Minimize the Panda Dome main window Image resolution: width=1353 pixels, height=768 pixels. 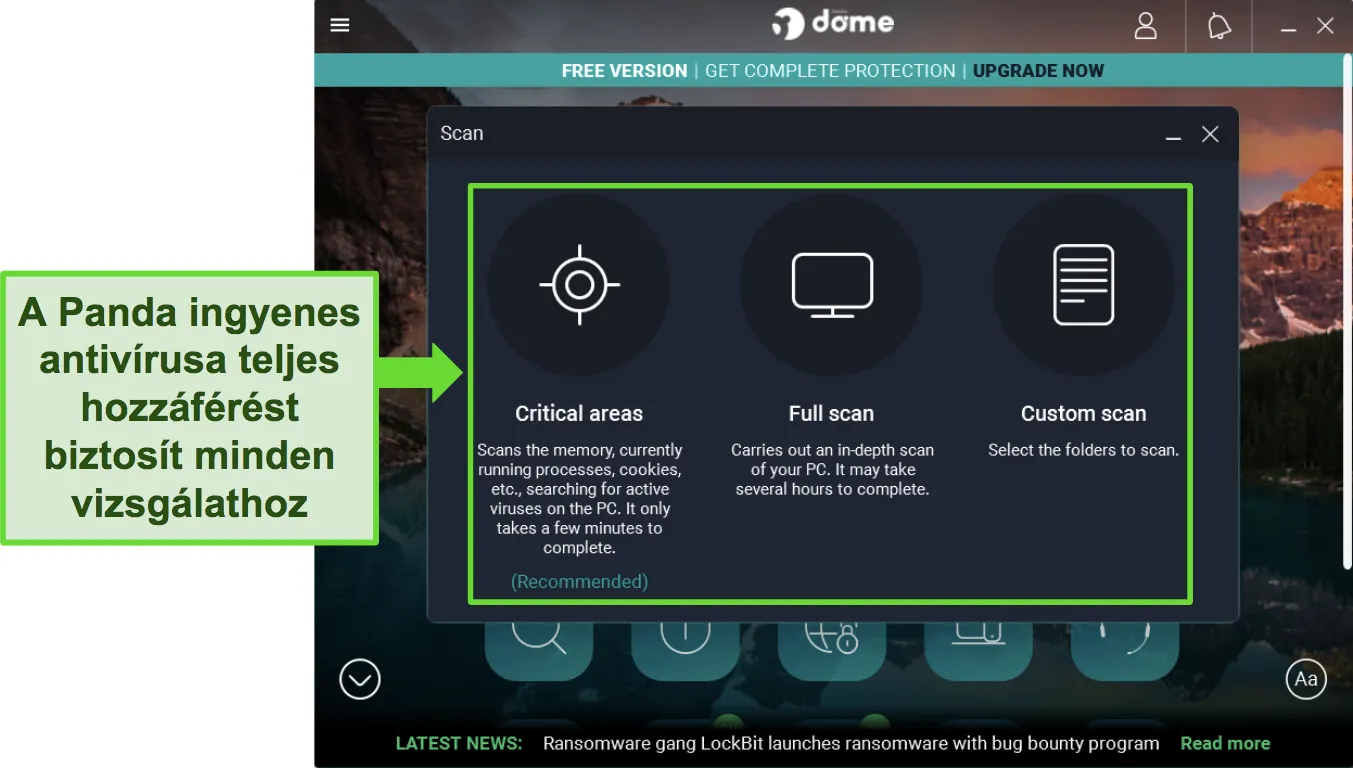tap(1289, 28)
